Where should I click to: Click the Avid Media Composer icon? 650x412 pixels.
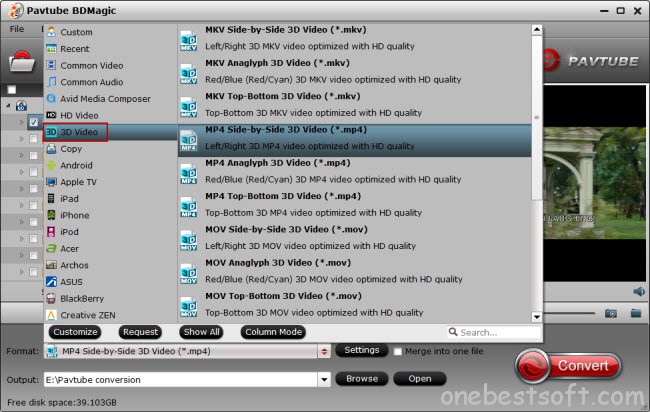pos(51,98)
